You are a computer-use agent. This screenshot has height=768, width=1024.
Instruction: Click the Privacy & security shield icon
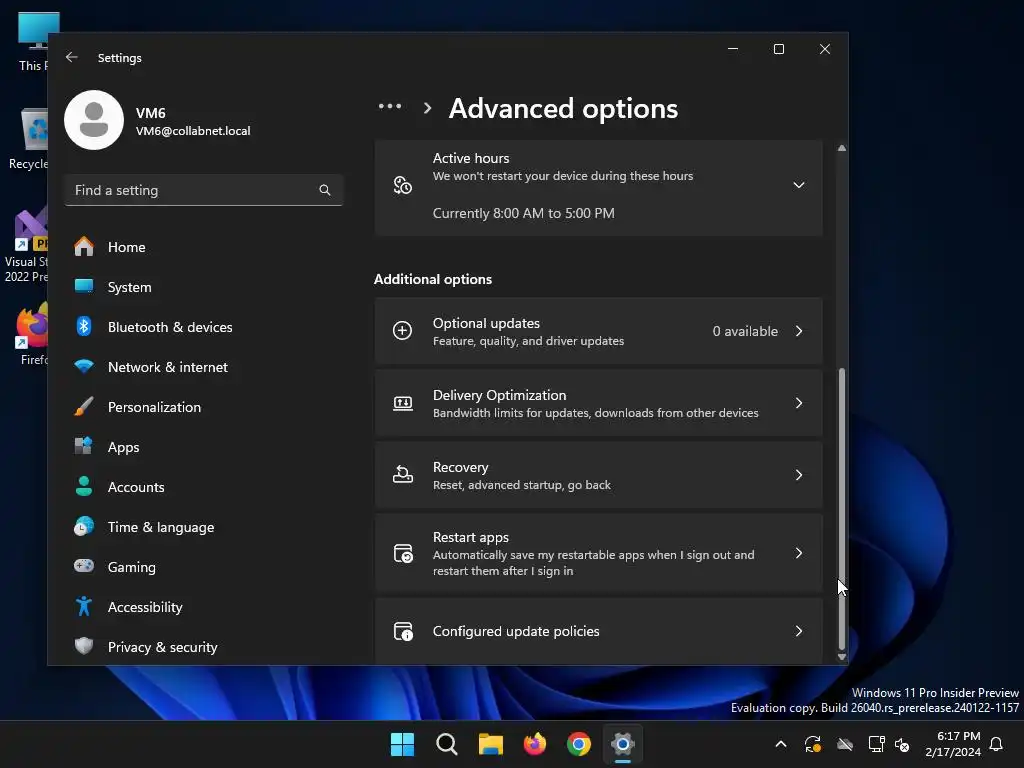(84, 646)
